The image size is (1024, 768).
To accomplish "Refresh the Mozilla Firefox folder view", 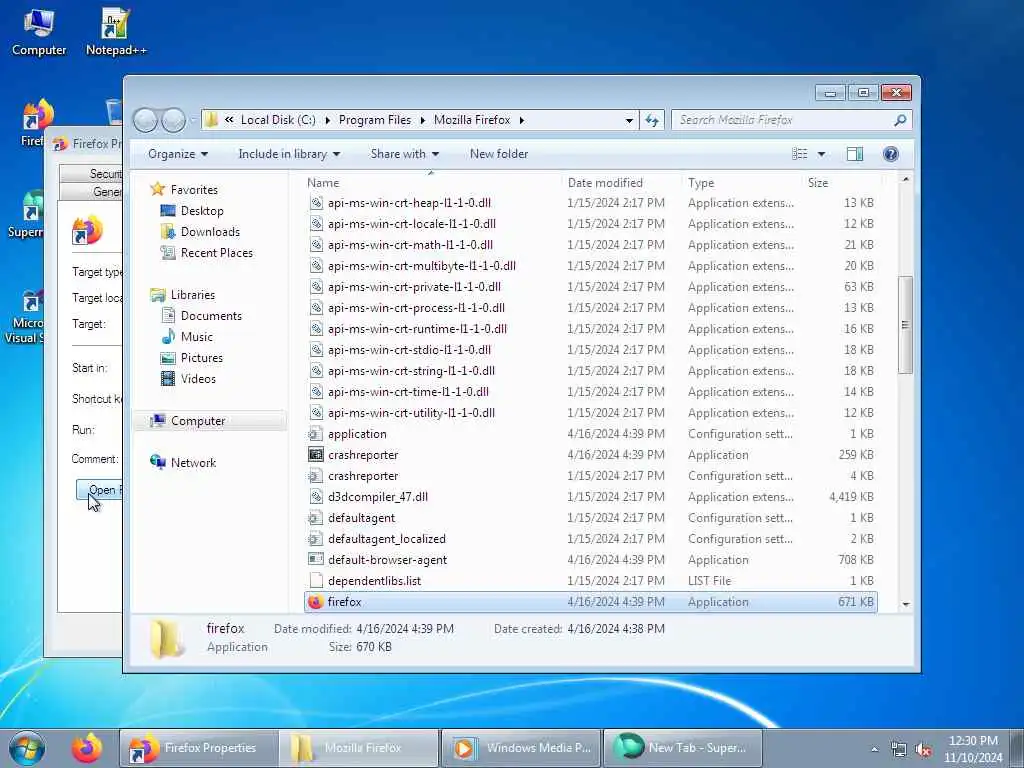I will [652, 120].
